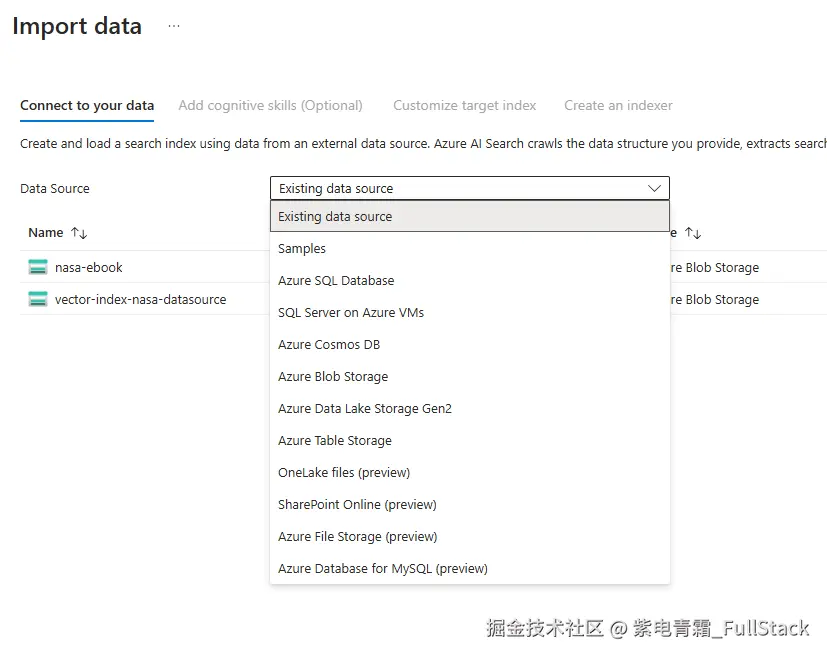Pick Azure Data Lake Storage Gen2
The width and height of the screenshot is (827, 657).
click(x=365, y=408)
